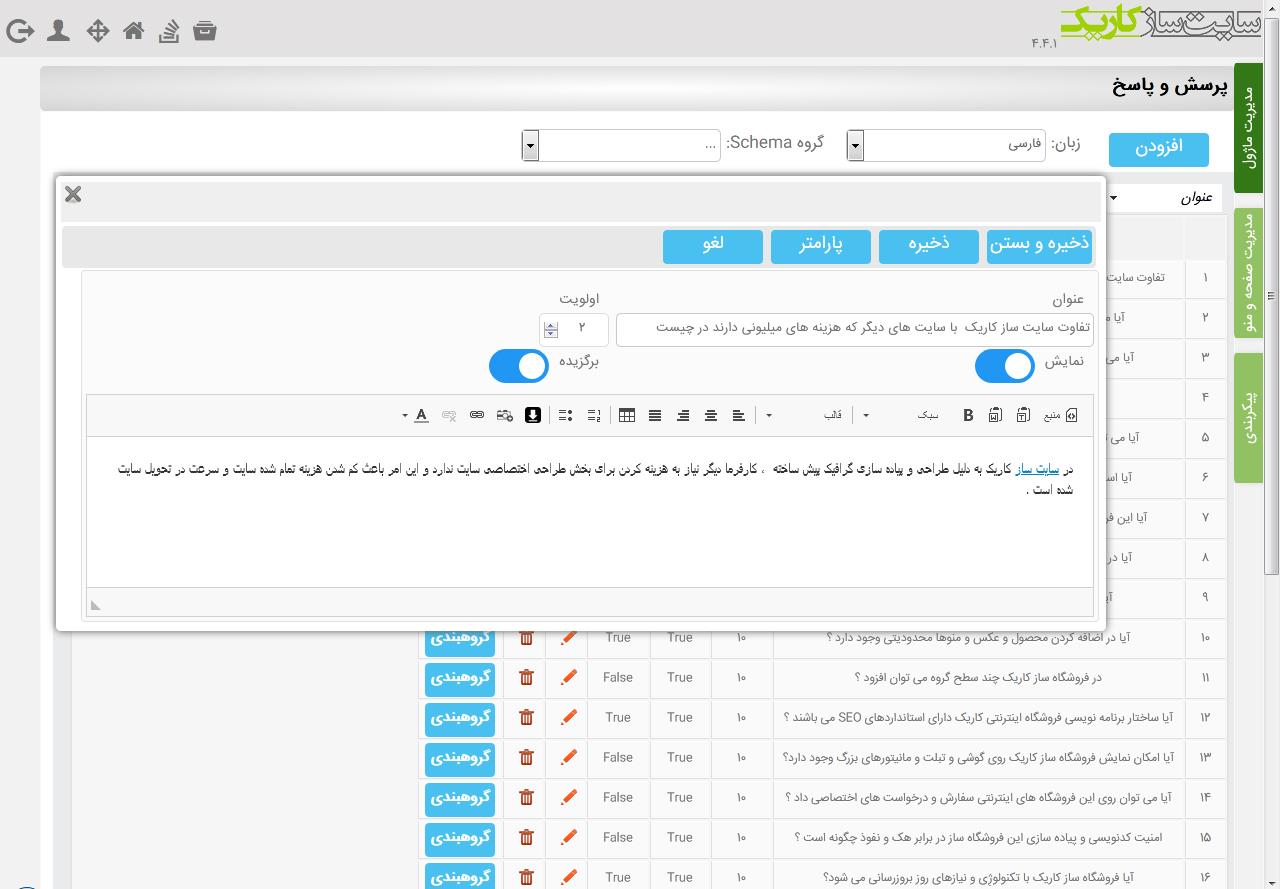Open the مدیریت صفحه و منو side tab
1280x889 pixels.
coord(1249,273)
